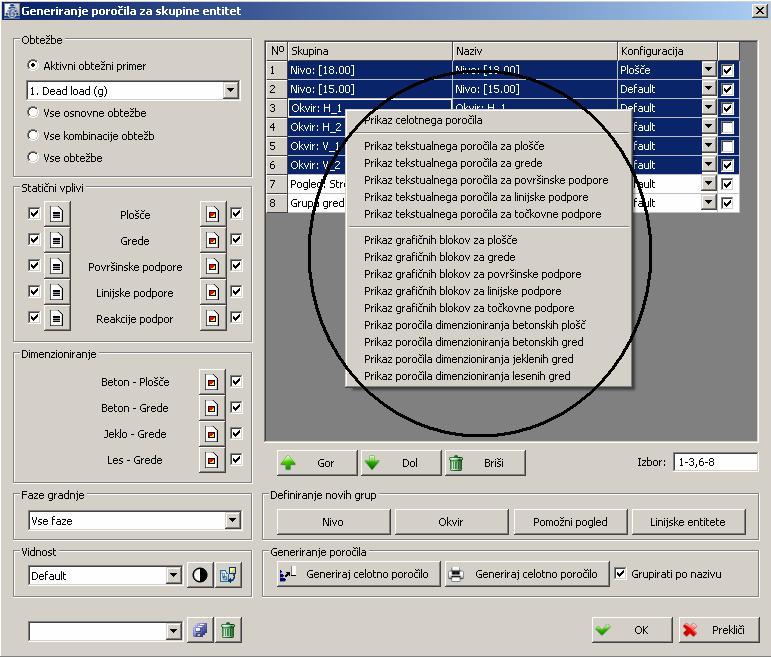Click Linijske entitete button
Viewport: 771px width, 657px height.
tap(688, 522)
